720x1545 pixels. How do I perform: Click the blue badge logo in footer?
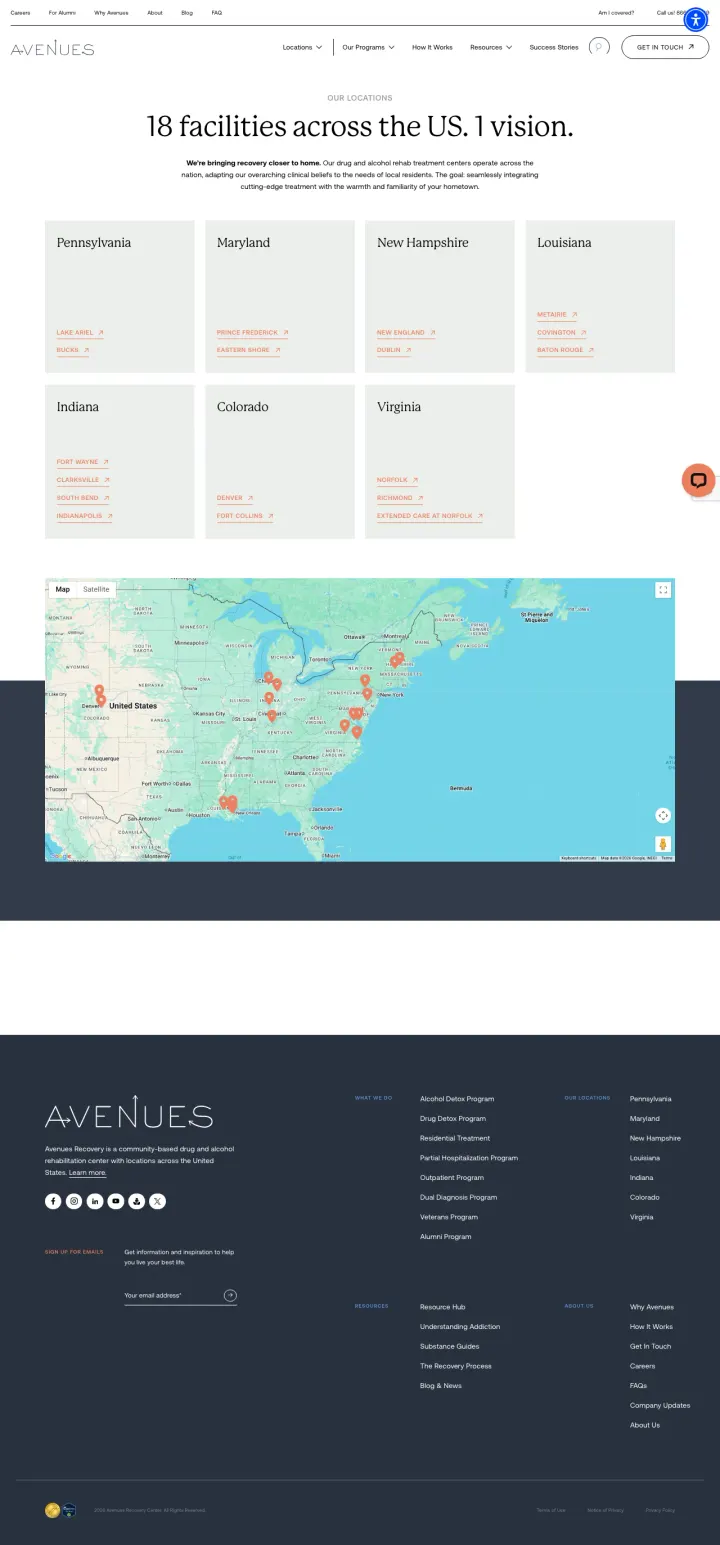pyautogui.click(x=69, y=1510)
